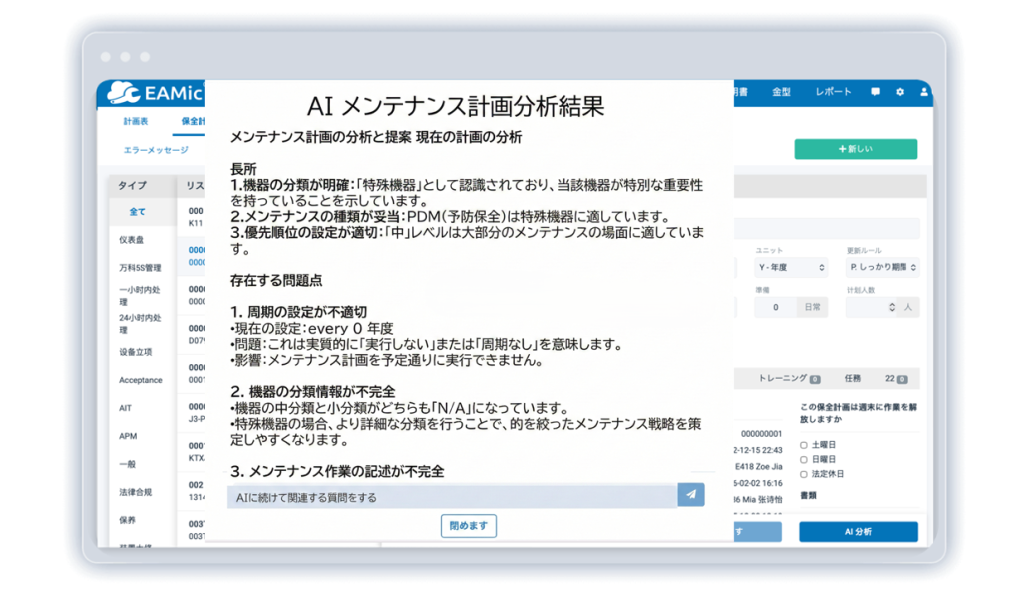Open the 更新ルール dropdown

tap(882, 267)
